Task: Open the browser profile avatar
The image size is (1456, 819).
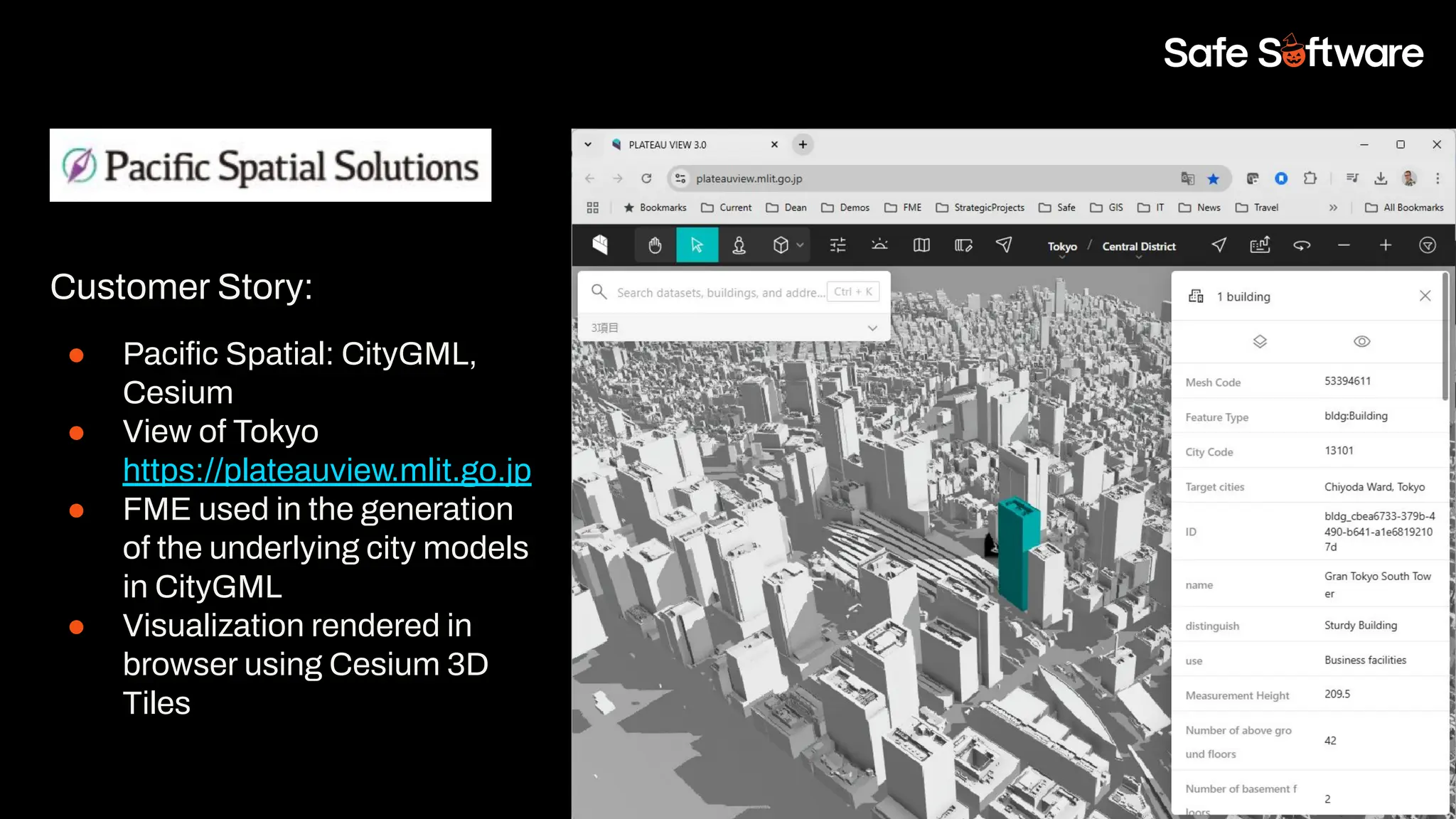Action: tap(1409, 178)
